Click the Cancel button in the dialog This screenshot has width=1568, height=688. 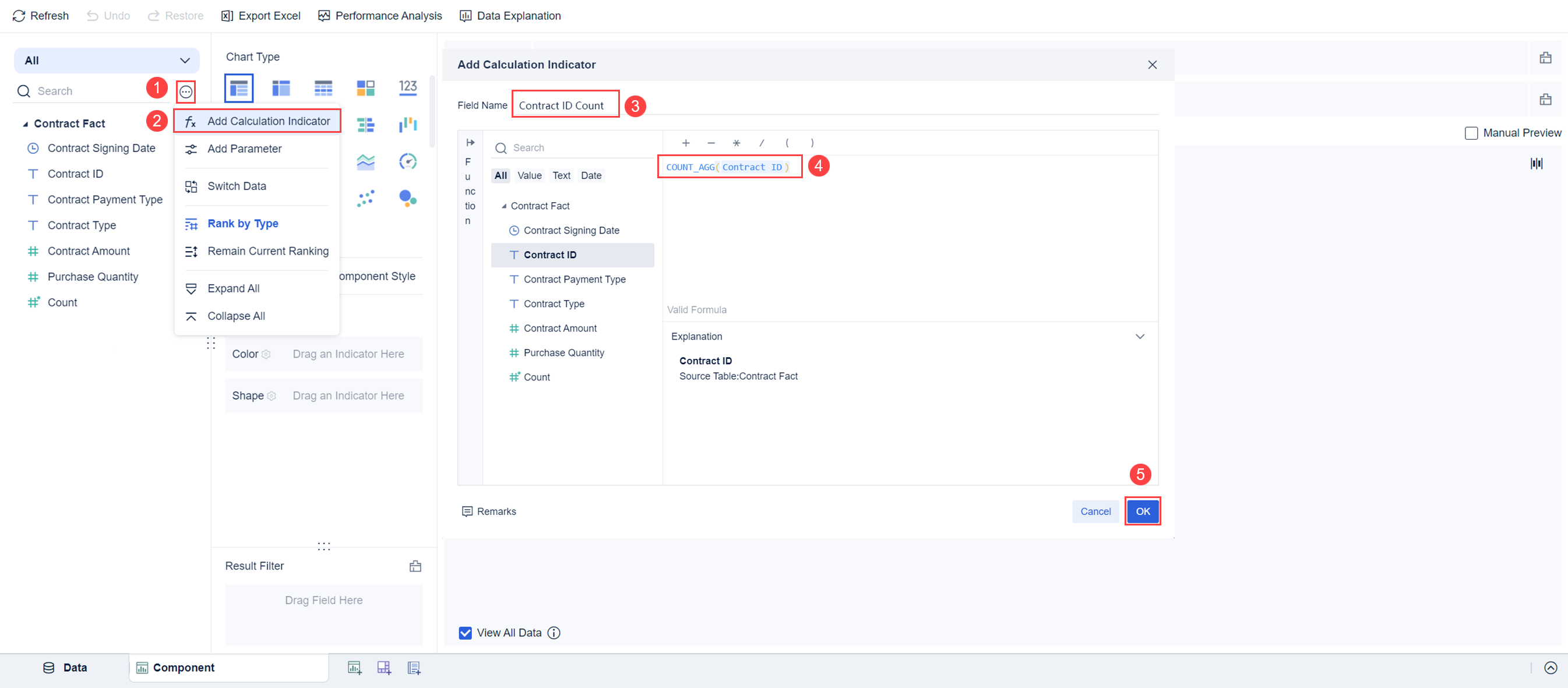[1095, 511]
